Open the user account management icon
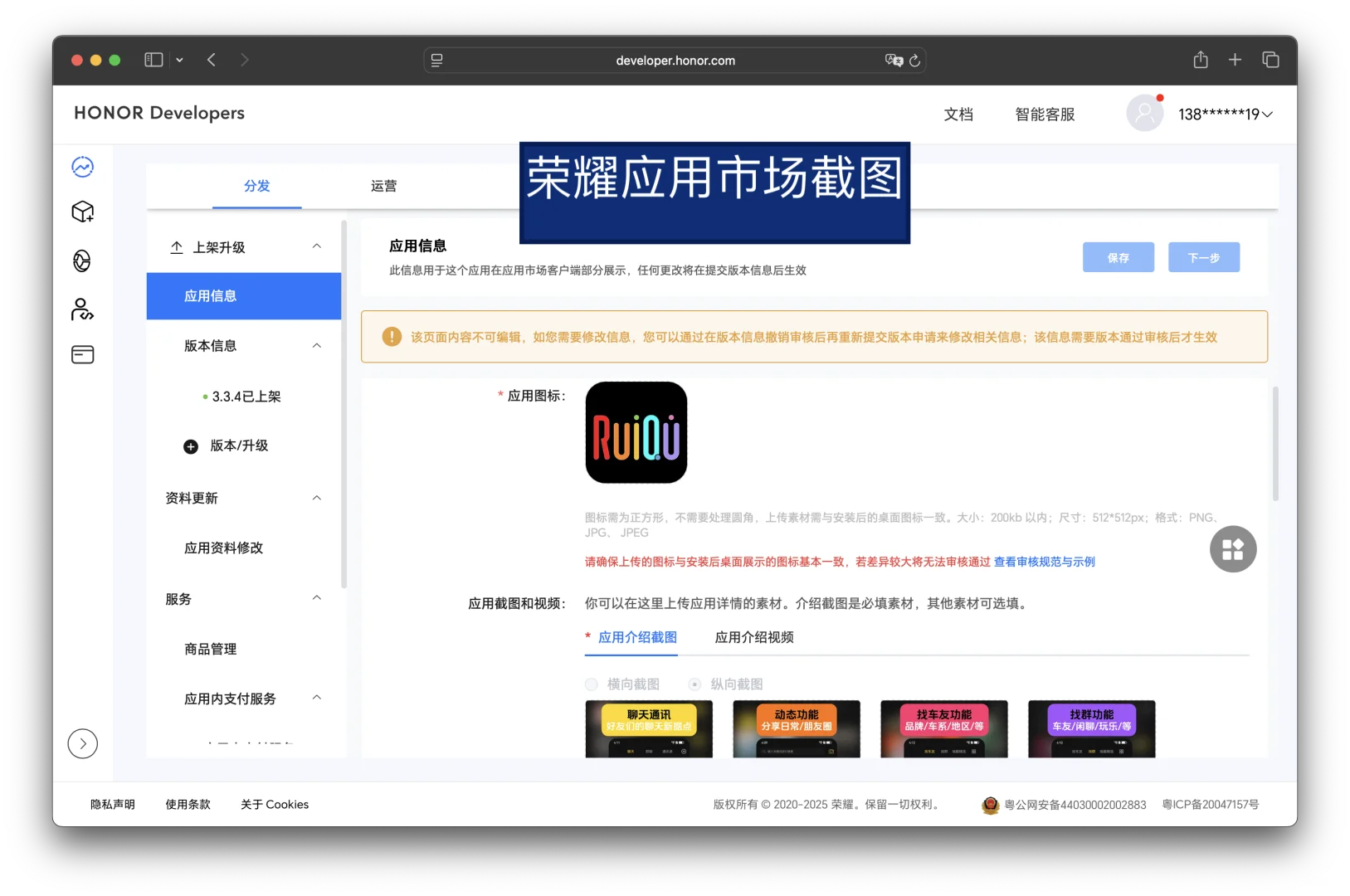 [82, 309]
